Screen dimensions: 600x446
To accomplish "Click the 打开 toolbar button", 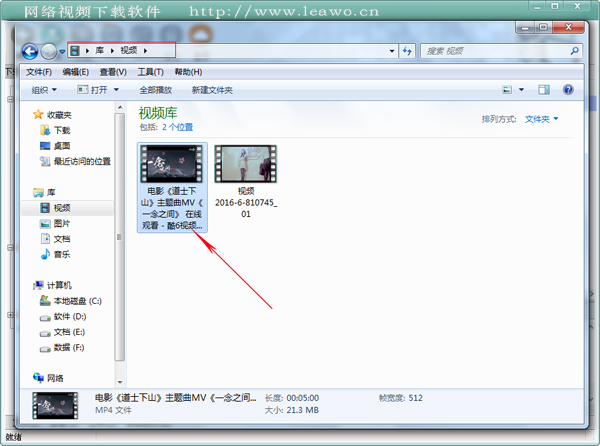I will click(93, 90).
